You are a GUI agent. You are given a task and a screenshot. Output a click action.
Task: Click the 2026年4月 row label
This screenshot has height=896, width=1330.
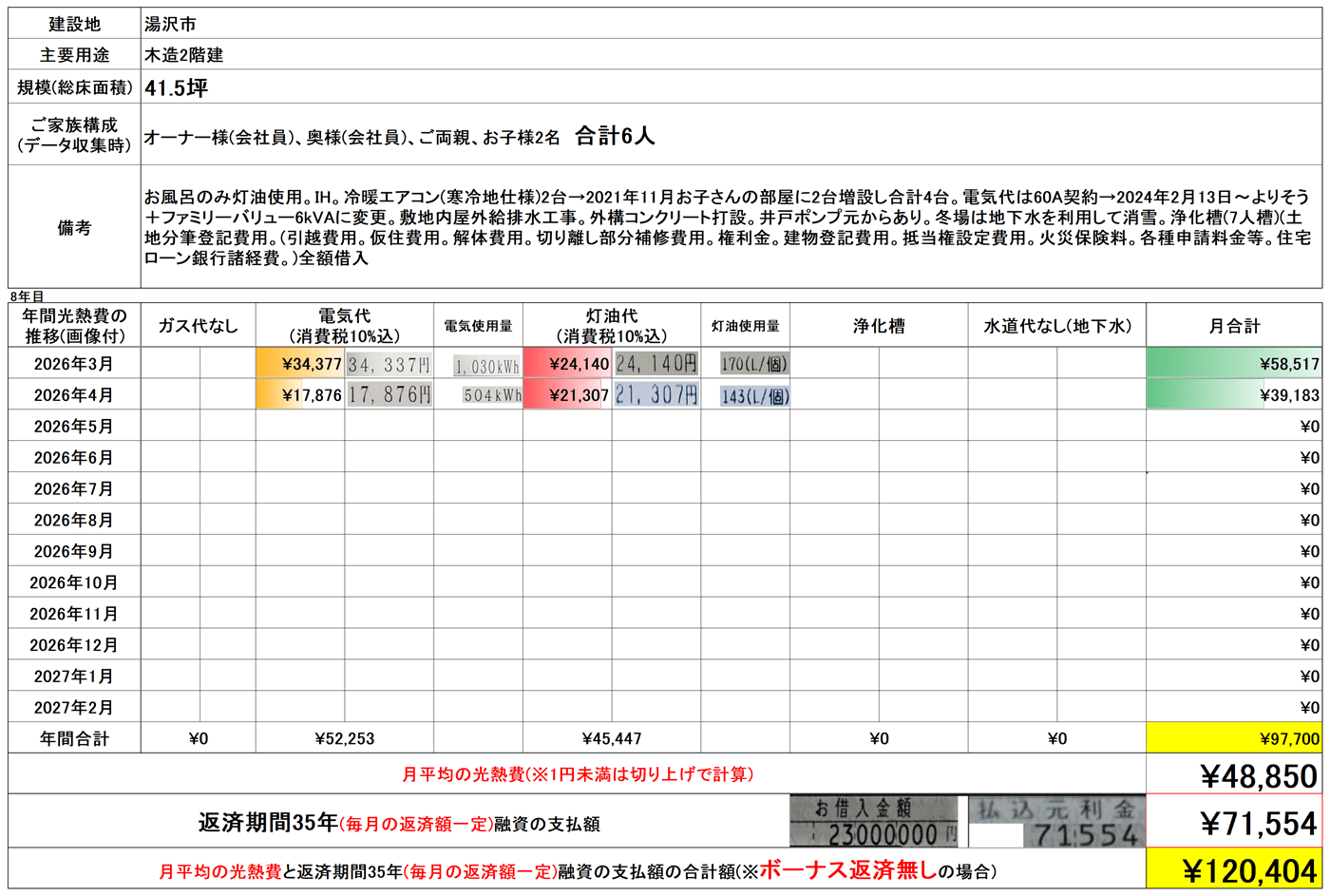pyautogui.click(x=74, y=395)
